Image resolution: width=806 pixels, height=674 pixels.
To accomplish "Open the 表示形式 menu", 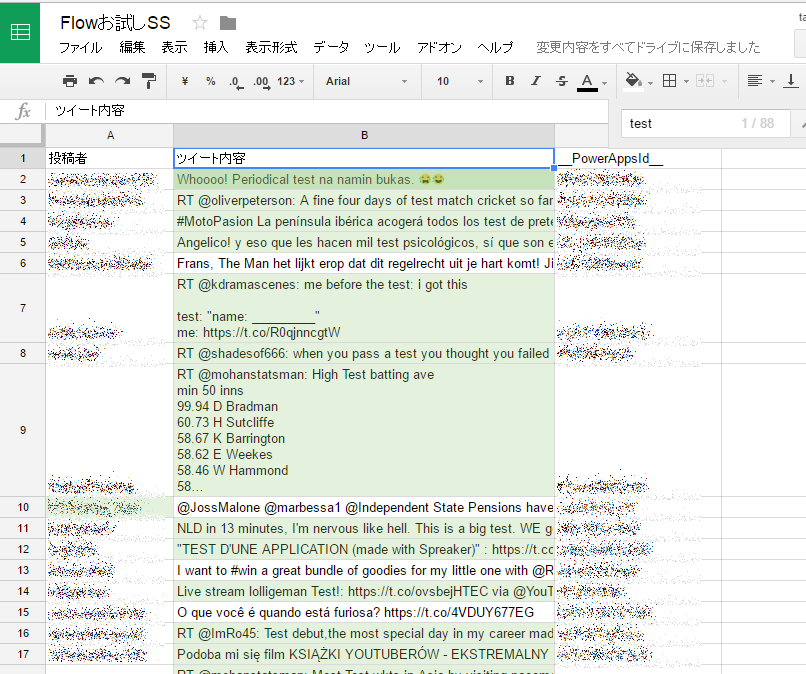I will [x=271, y=47].
